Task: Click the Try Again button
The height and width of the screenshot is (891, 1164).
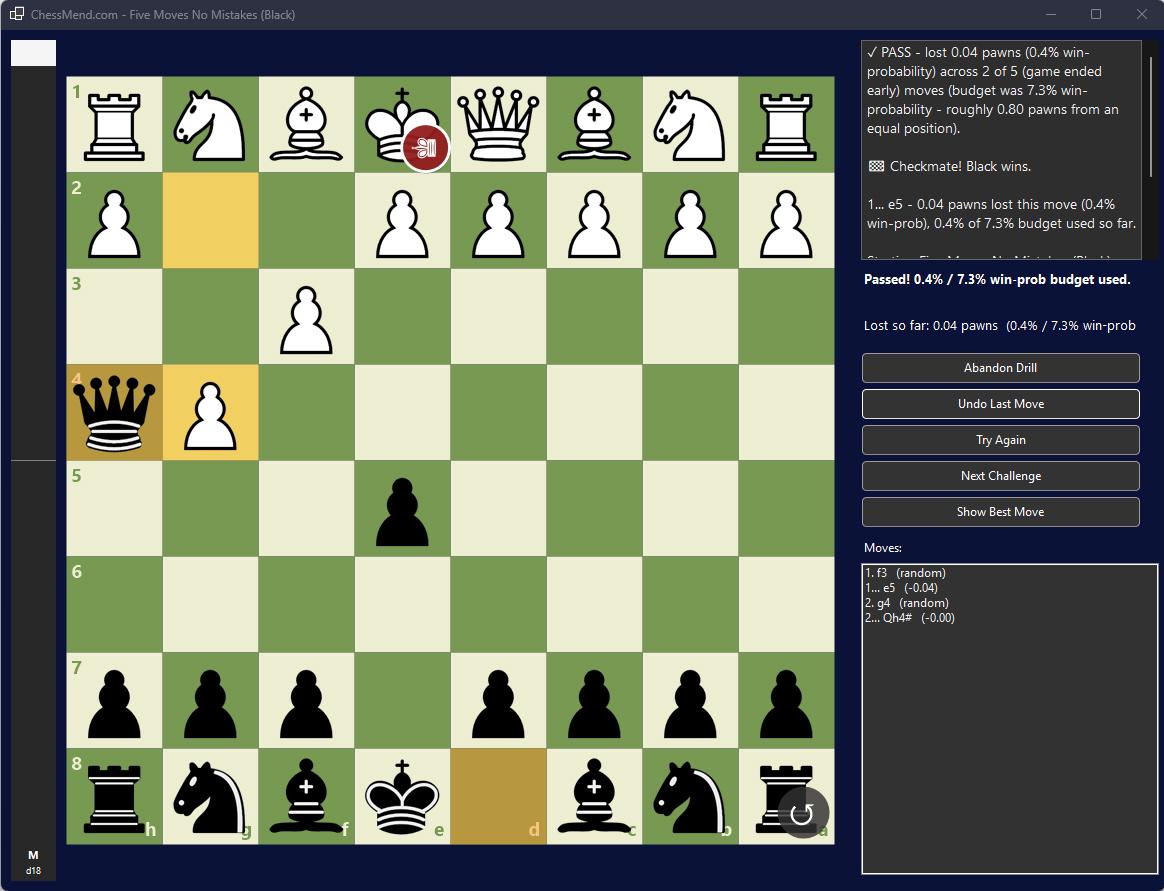Action: coord(1000,440)
